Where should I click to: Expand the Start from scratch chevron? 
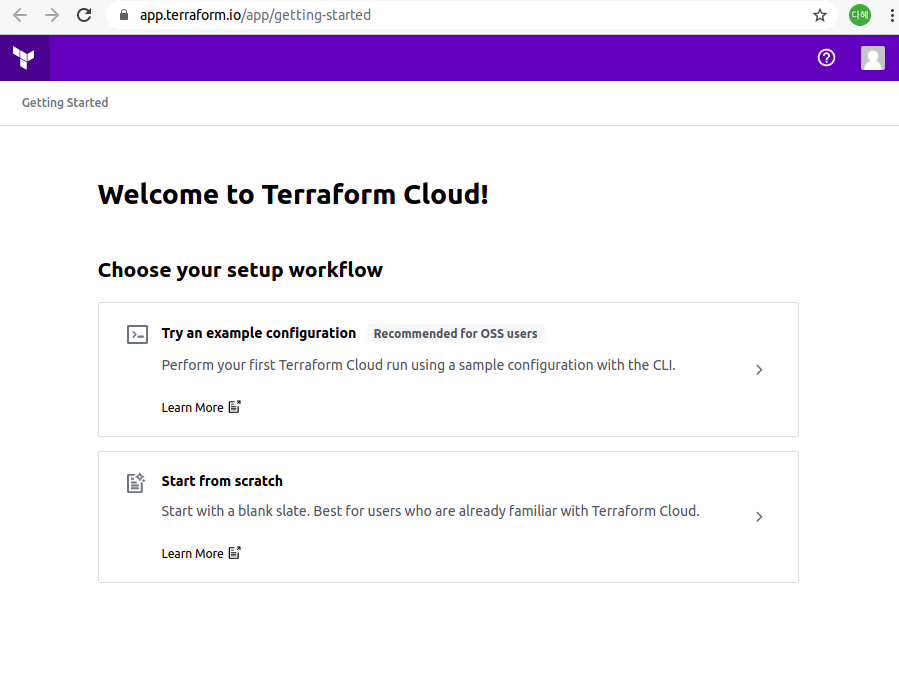pyautogui.click(x=759, y=517)
